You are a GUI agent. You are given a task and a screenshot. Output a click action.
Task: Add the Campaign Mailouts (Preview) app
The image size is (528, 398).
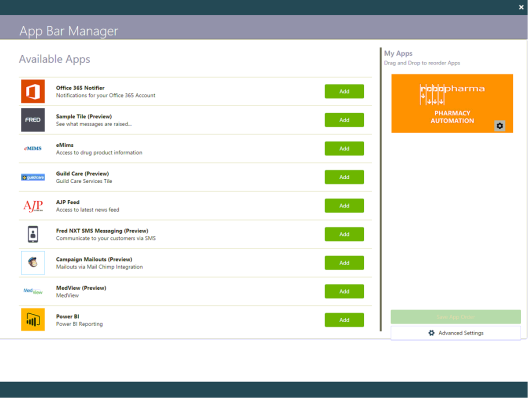pos(344,263)
